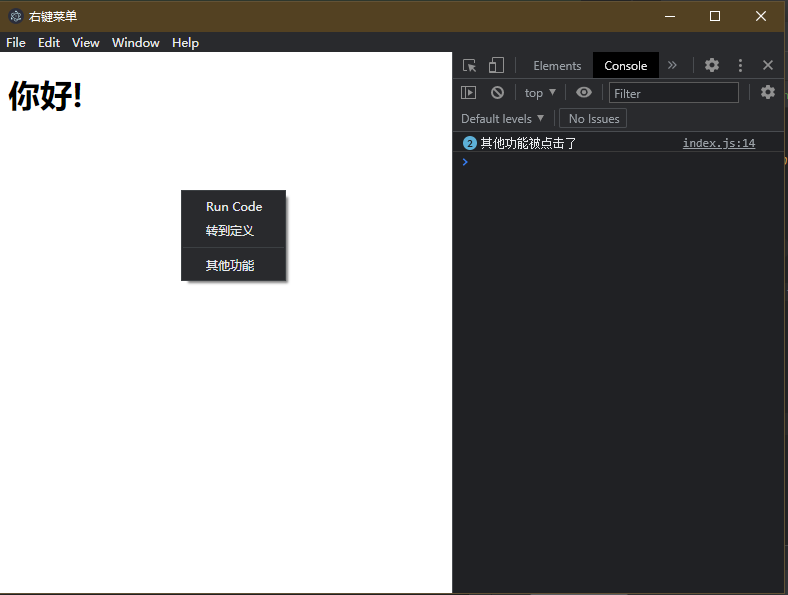Open the View menu
Viewport: 788px width, 595px height.
(85, 43)
